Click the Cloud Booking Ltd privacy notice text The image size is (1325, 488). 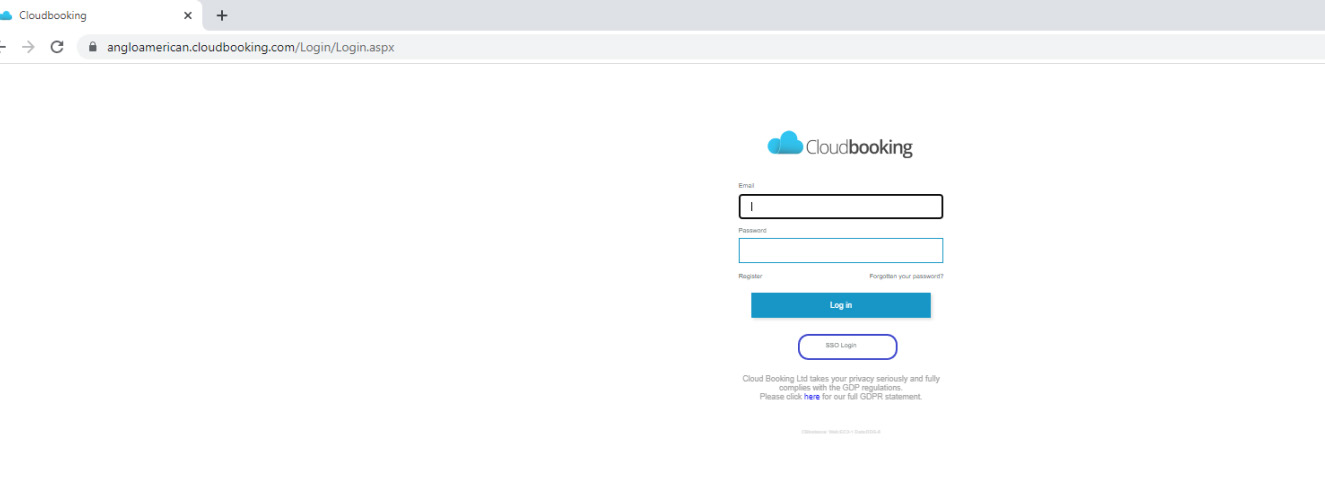point(840,383)
